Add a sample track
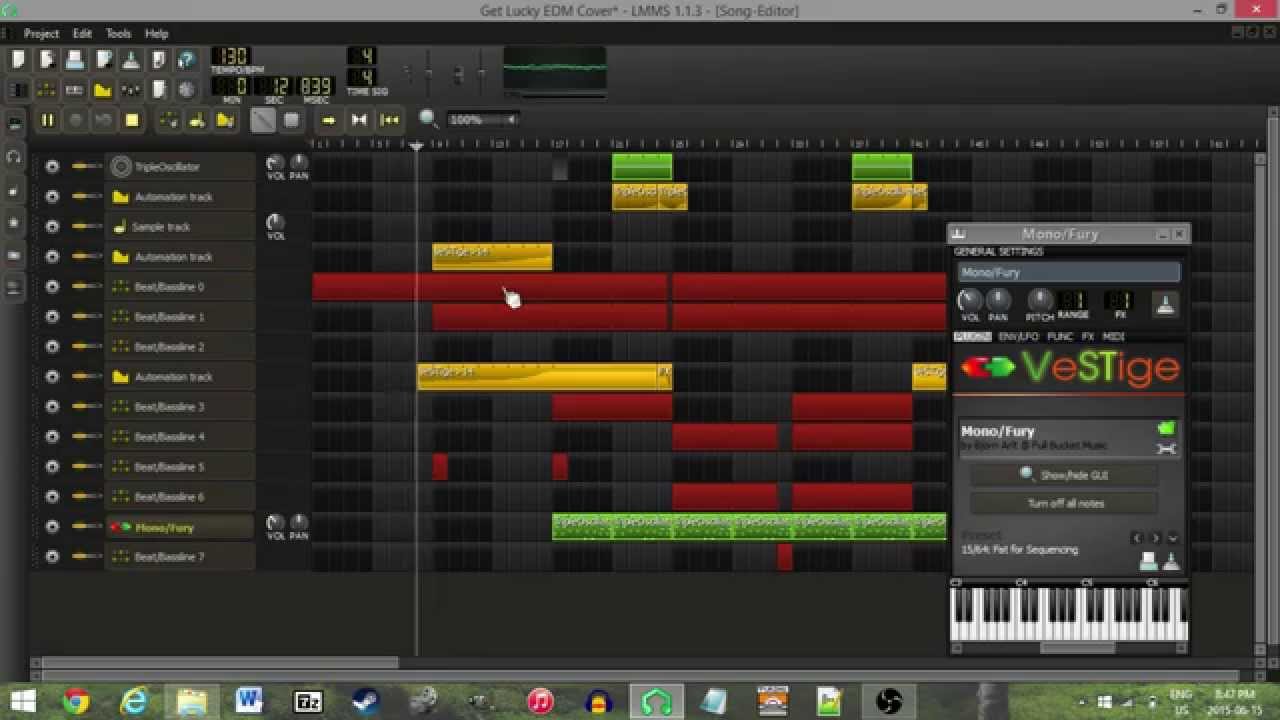Viewport: 1280px width, 720px height. 197,120
